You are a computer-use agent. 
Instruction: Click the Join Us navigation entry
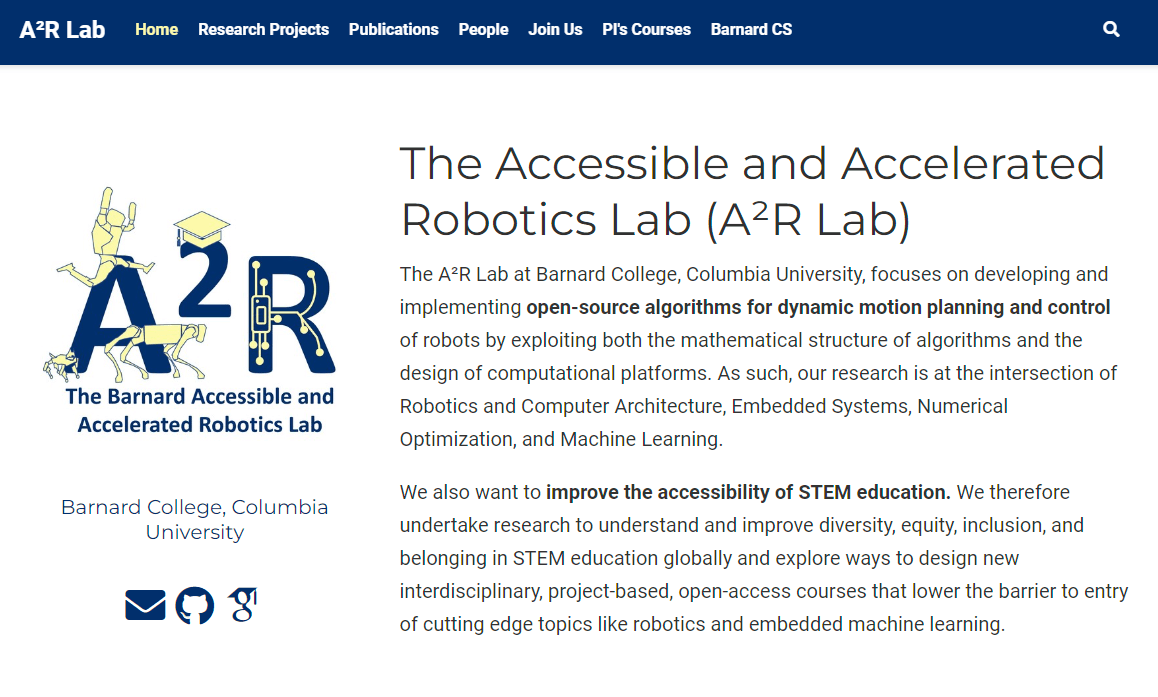point(555,29)
